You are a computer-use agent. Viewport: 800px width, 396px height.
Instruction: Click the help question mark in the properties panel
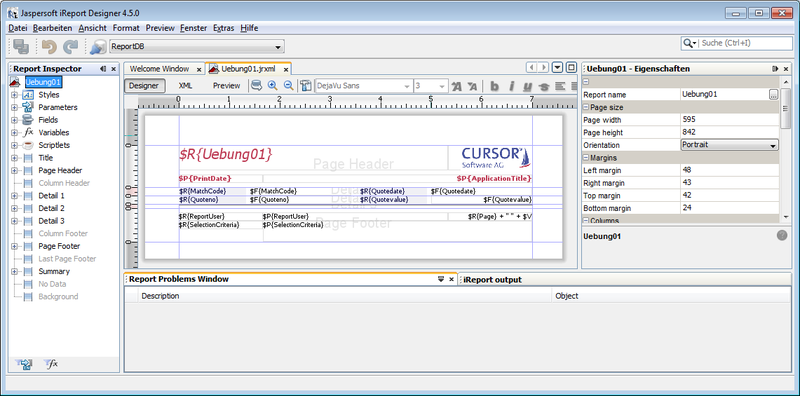[782, 236]
